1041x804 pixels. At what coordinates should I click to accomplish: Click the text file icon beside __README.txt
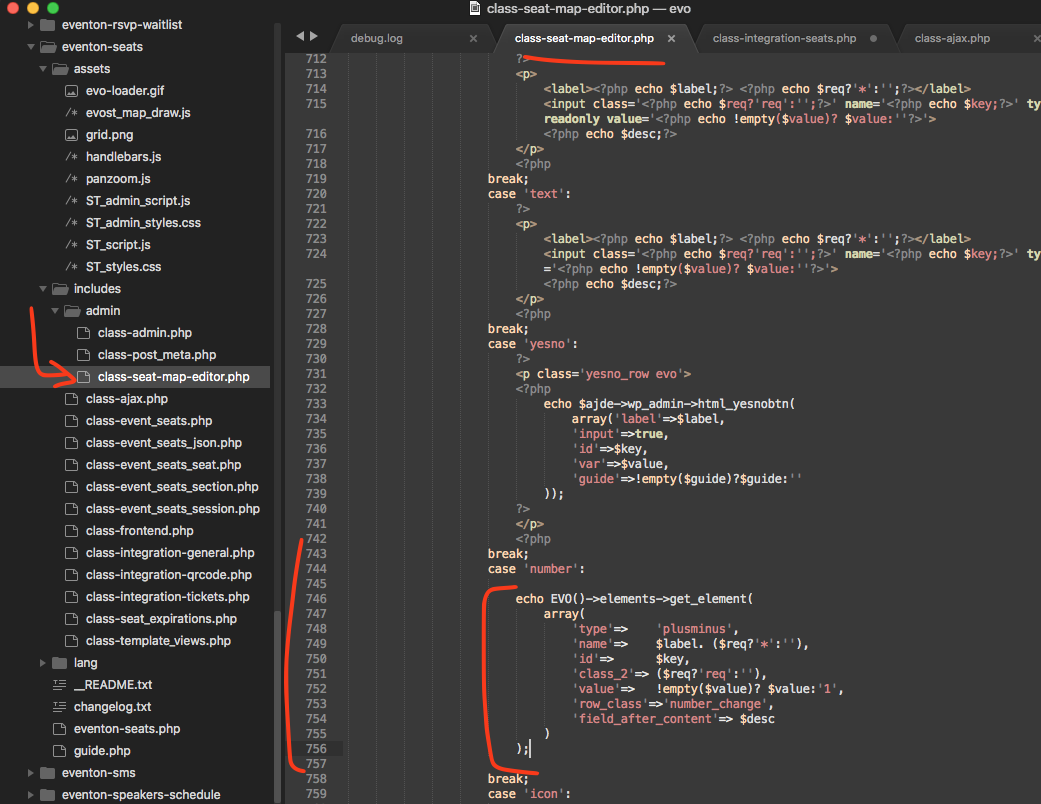point(59,685)
